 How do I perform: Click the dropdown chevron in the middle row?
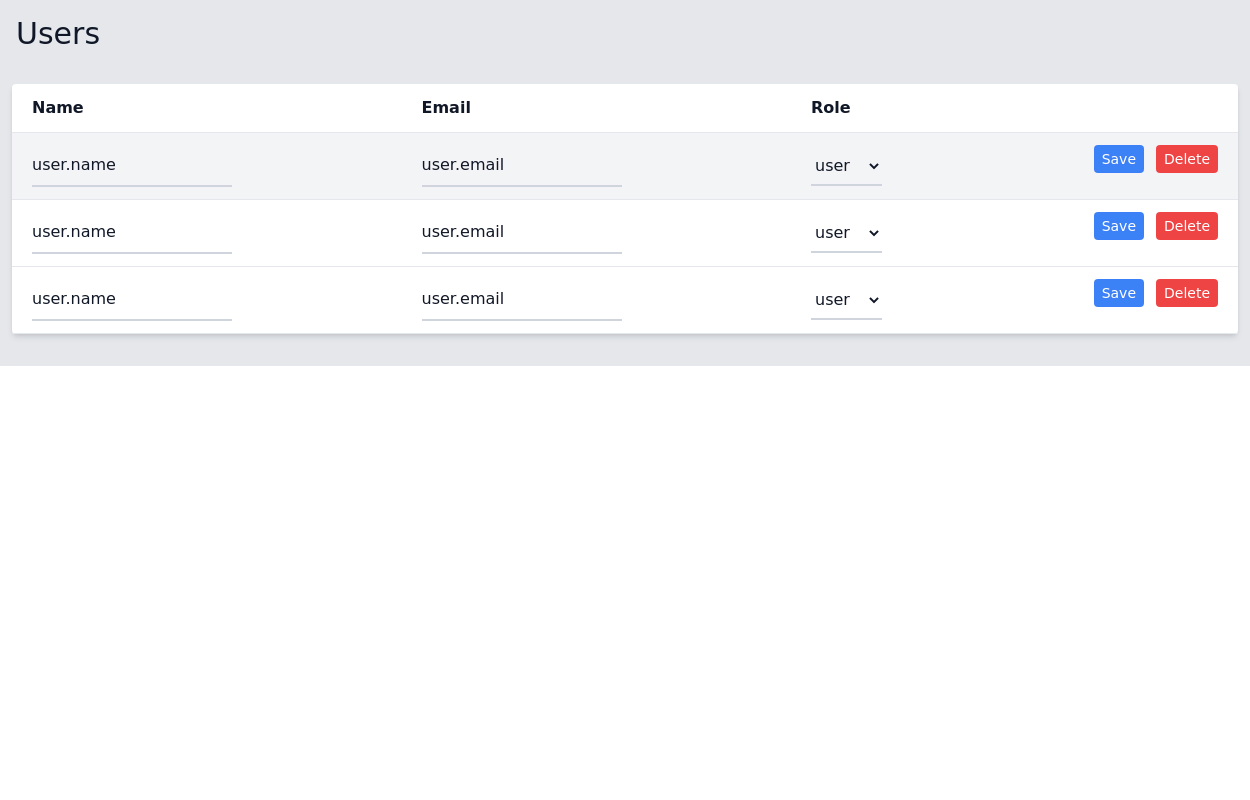[872, 233]
